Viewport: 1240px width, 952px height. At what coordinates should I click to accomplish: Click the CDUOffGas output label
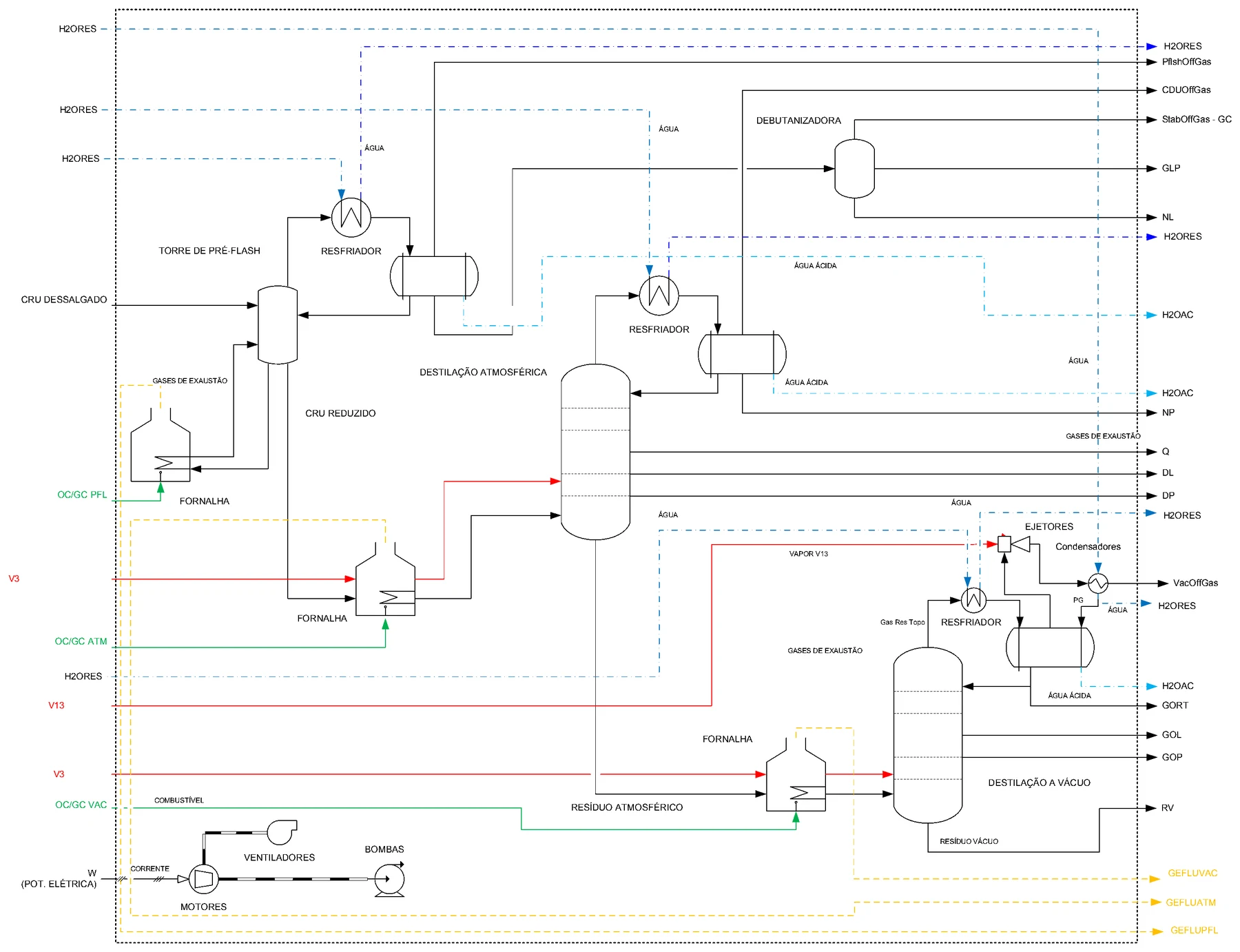tap(1186, 90)
